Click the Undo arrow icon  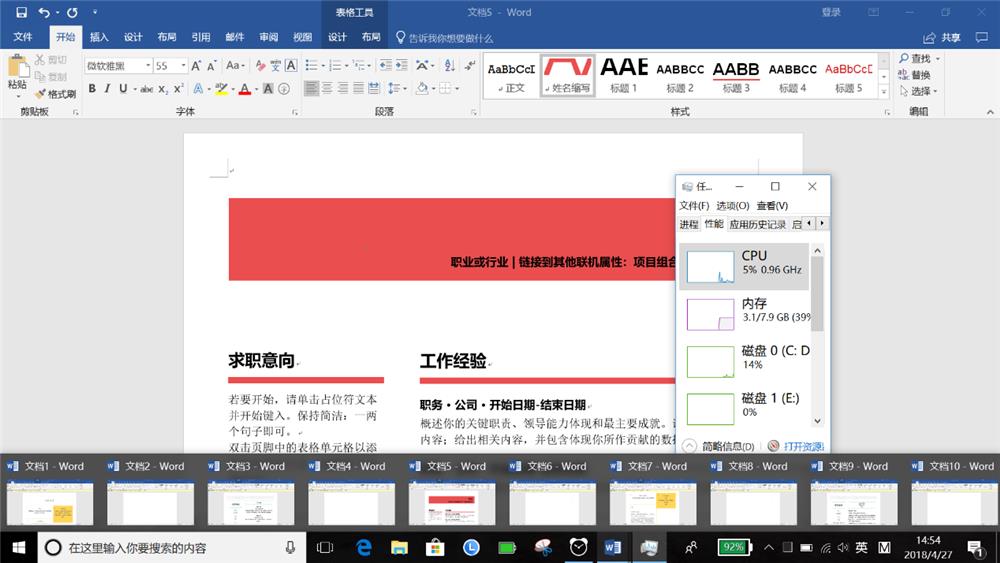click(x=44, y=13)
